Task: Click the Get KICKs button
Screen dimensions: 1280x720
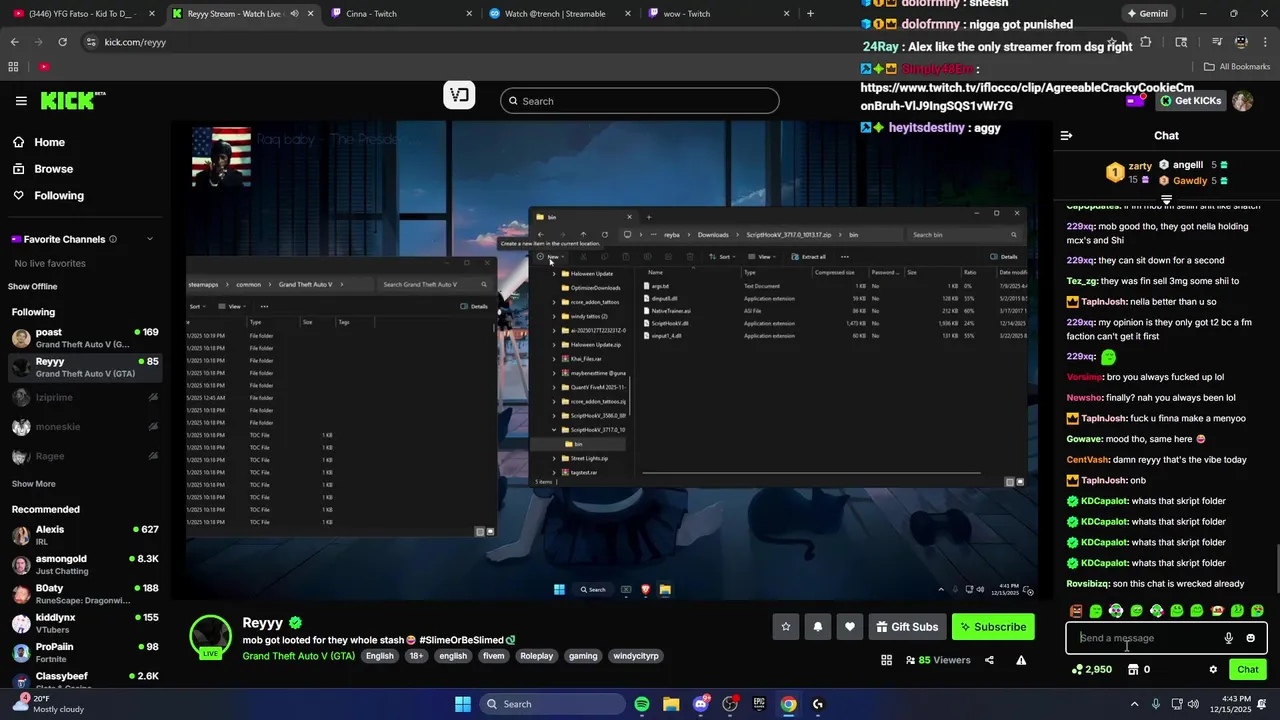Action: click(x=1191, y=101)
